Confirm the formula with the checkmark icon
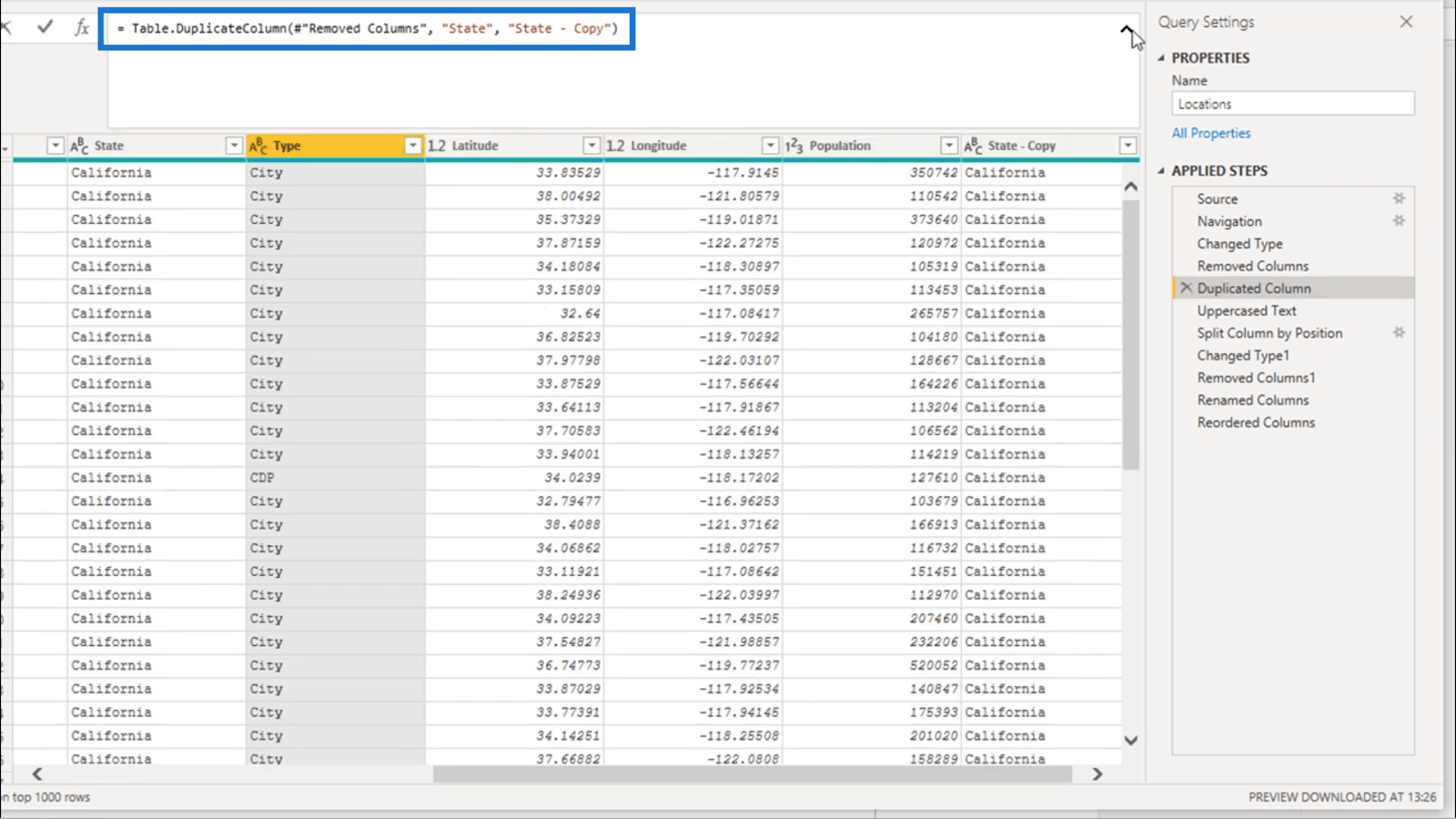Screen dimensions: 1456x819 click(45, 27)
